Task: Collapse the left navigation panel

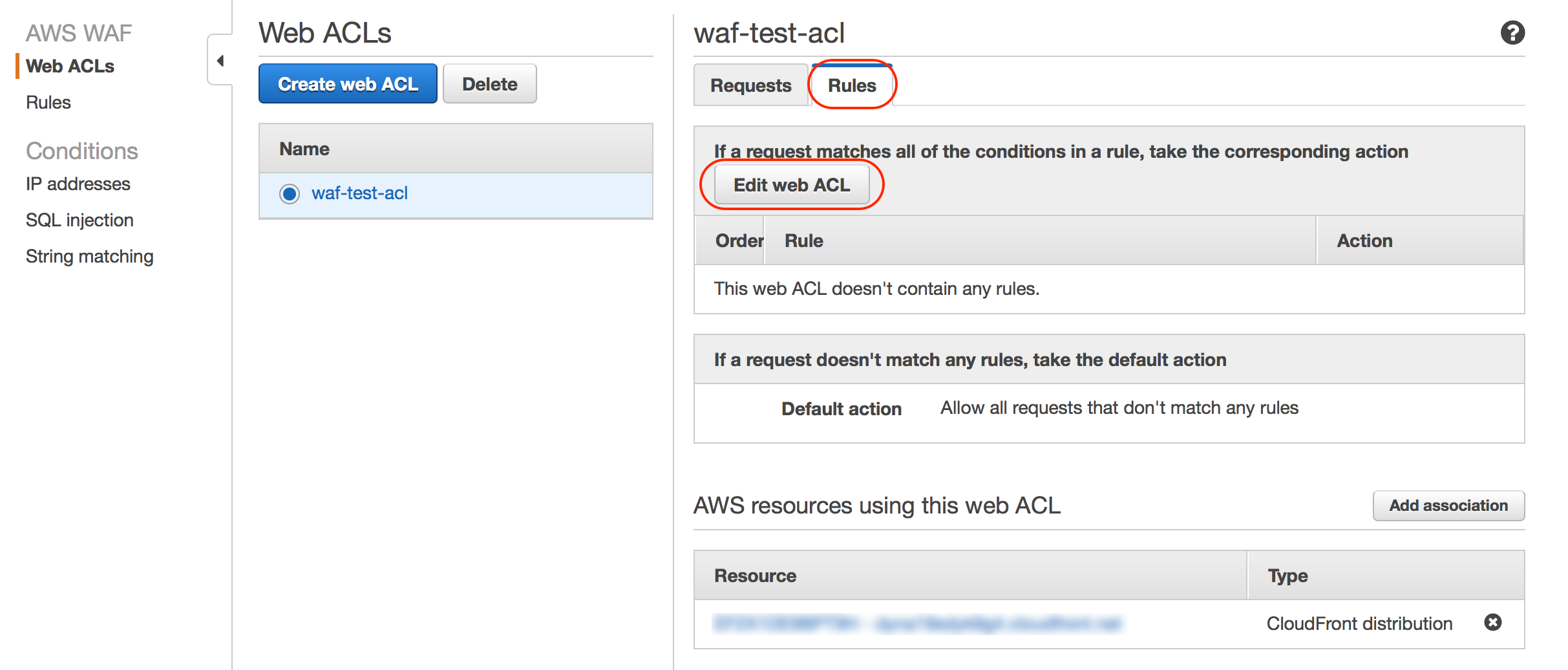Action: click(220, 59)
